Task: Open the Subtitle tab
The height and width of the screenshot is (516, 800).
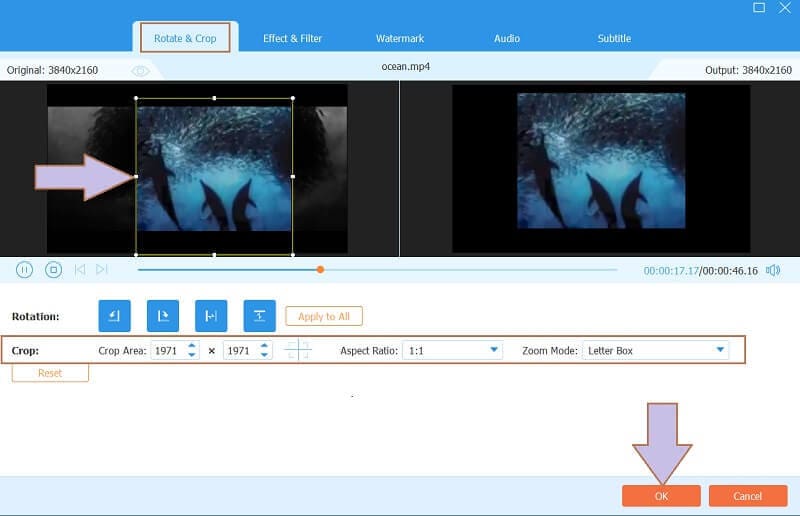Action: pos(614,38)
